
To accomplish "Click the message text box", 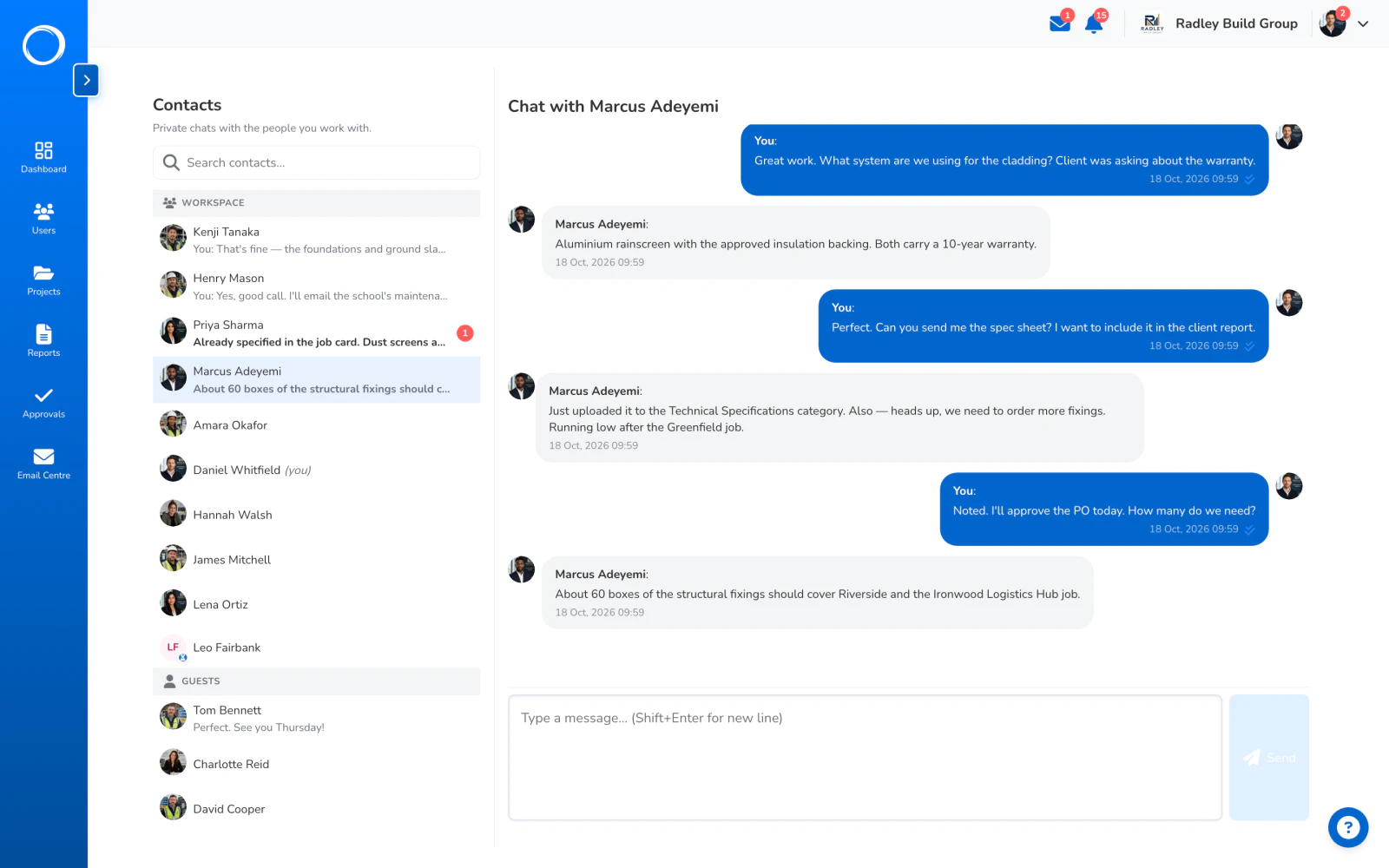I will click(x=865, y=758).
